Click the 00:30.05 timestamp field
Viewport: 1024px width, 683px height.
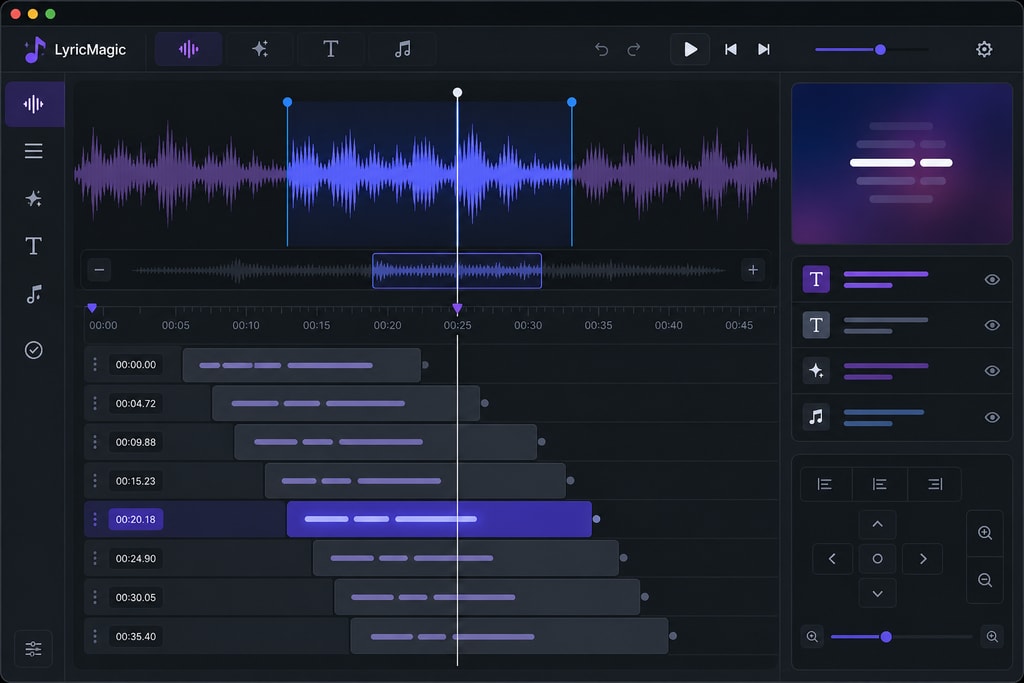136,597
